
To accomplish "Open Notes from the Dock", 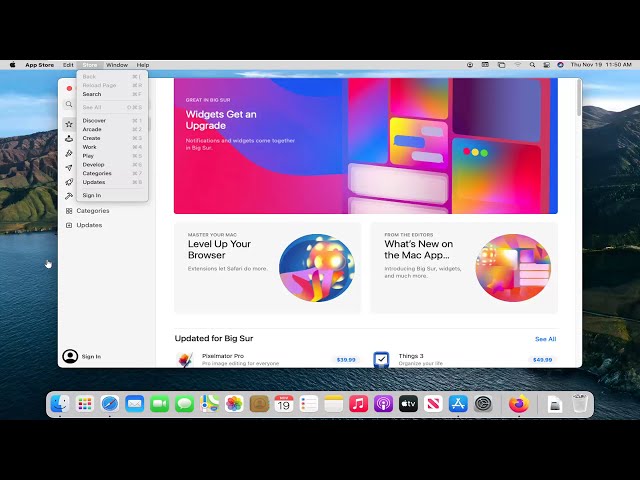I will pyautogui.click(x=333, y=404).
